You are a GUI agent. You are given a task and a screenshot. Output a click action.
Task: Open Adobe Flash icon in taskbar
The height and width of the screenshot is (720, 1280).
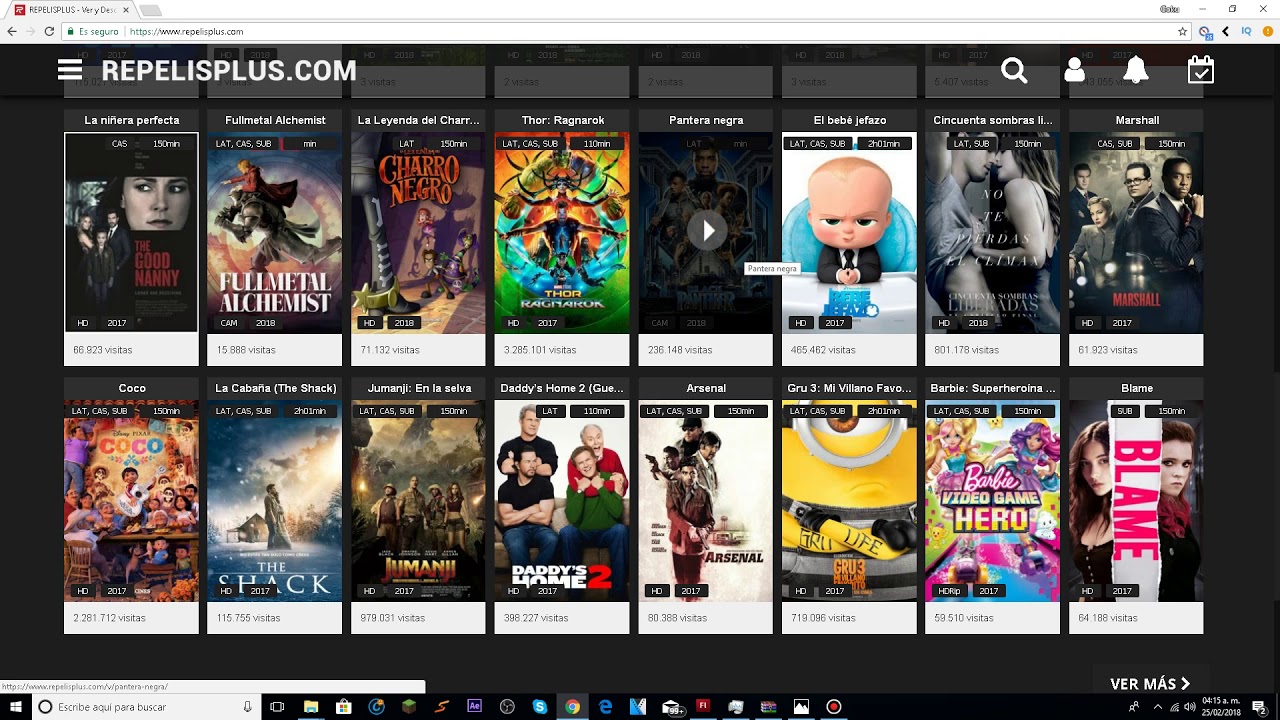pyautogui.click(x=703, y=706)
